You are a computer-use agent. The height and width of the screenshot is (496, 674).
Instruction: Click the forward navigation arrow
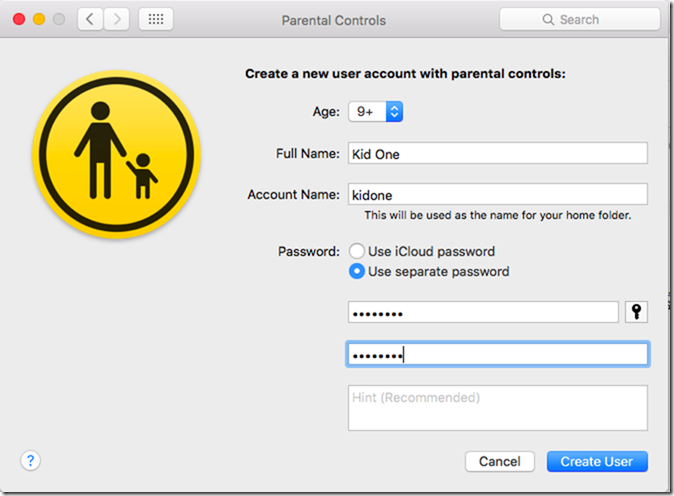point(116,19)
